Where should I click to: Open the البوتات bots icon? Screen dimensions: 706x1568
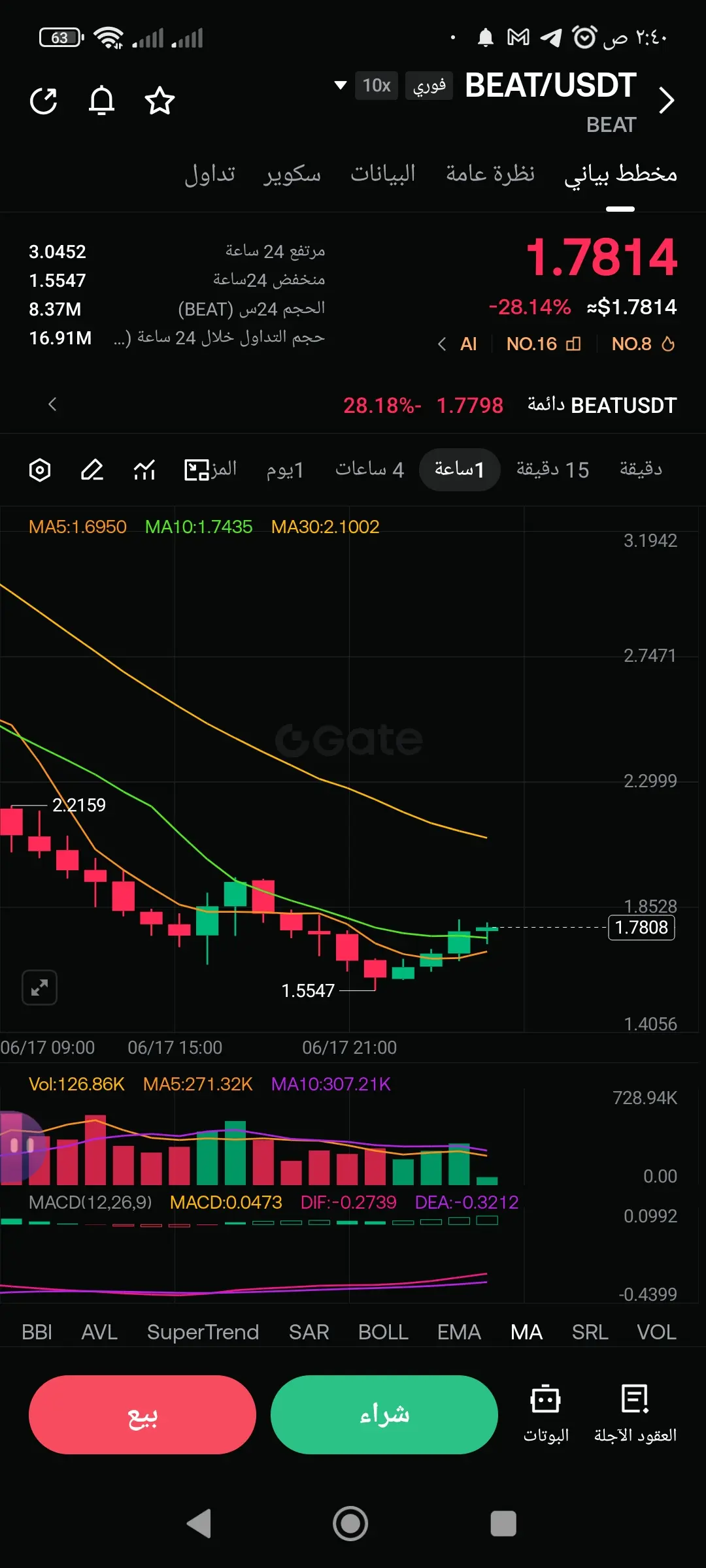point(546,1413)
